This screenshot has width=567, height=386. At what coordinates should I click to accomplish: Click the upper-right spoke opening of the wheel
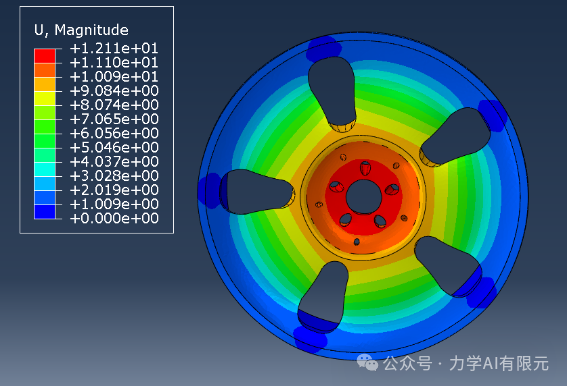click(456, 137)
